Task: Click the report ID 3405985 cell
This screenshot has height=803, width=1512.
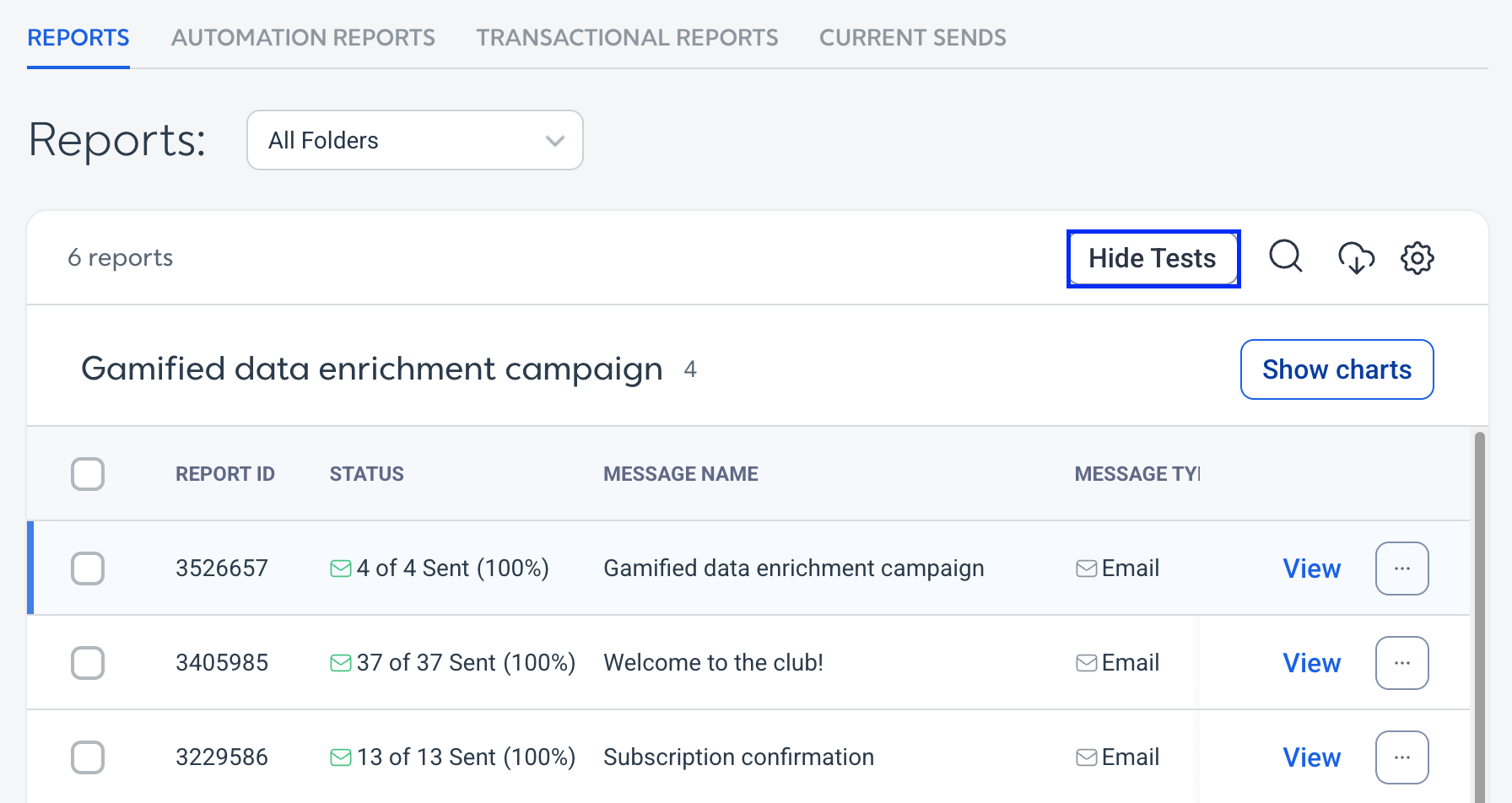Action: point(222,663)
